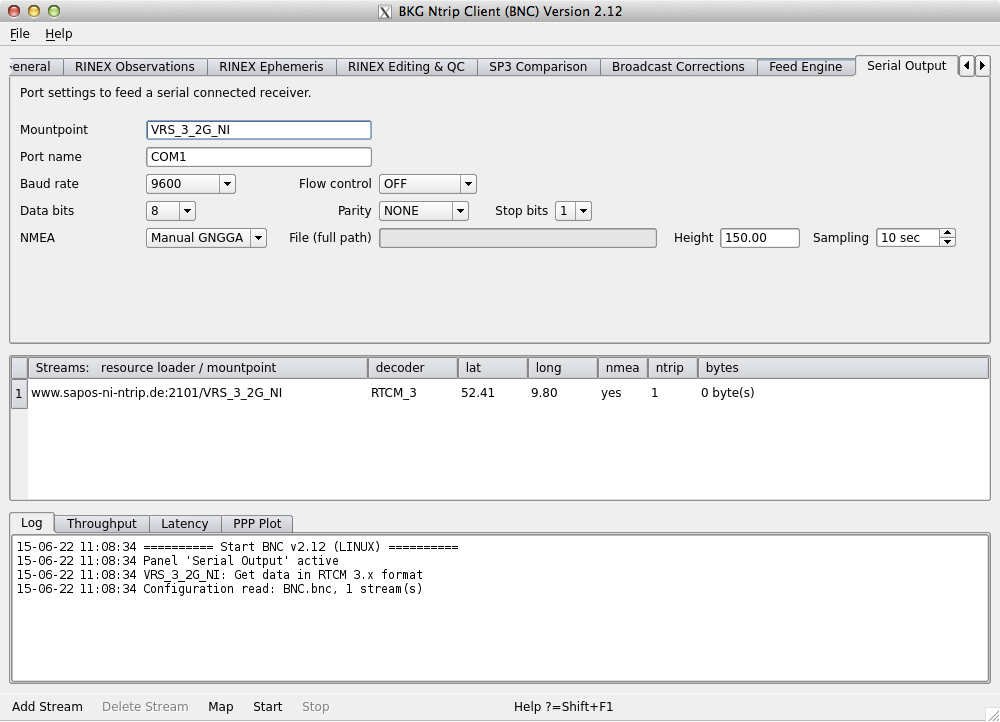Click the Add Stream button
This screenshot has height=722, width=1000.
click(x=47, y=707)
